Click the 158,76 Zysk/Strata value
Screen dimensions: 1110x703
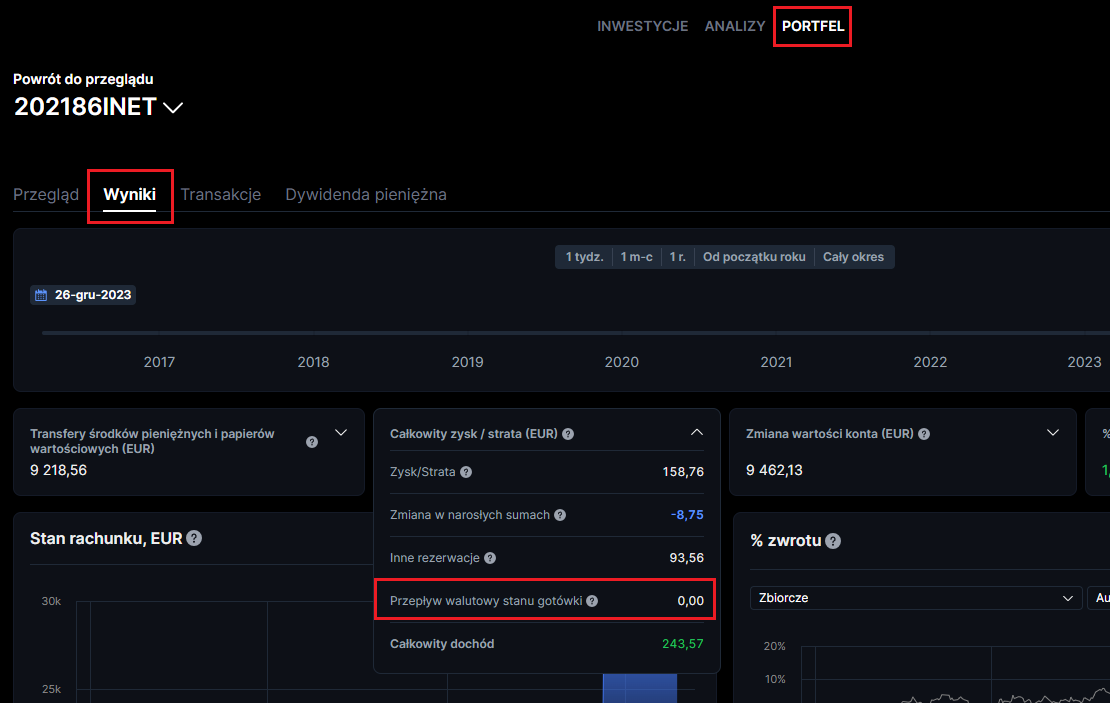coord(683,472)
